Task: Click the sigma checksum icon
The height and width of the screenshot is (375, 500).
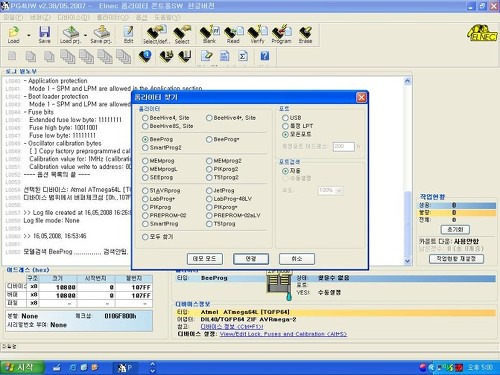Action: point(243,56)
